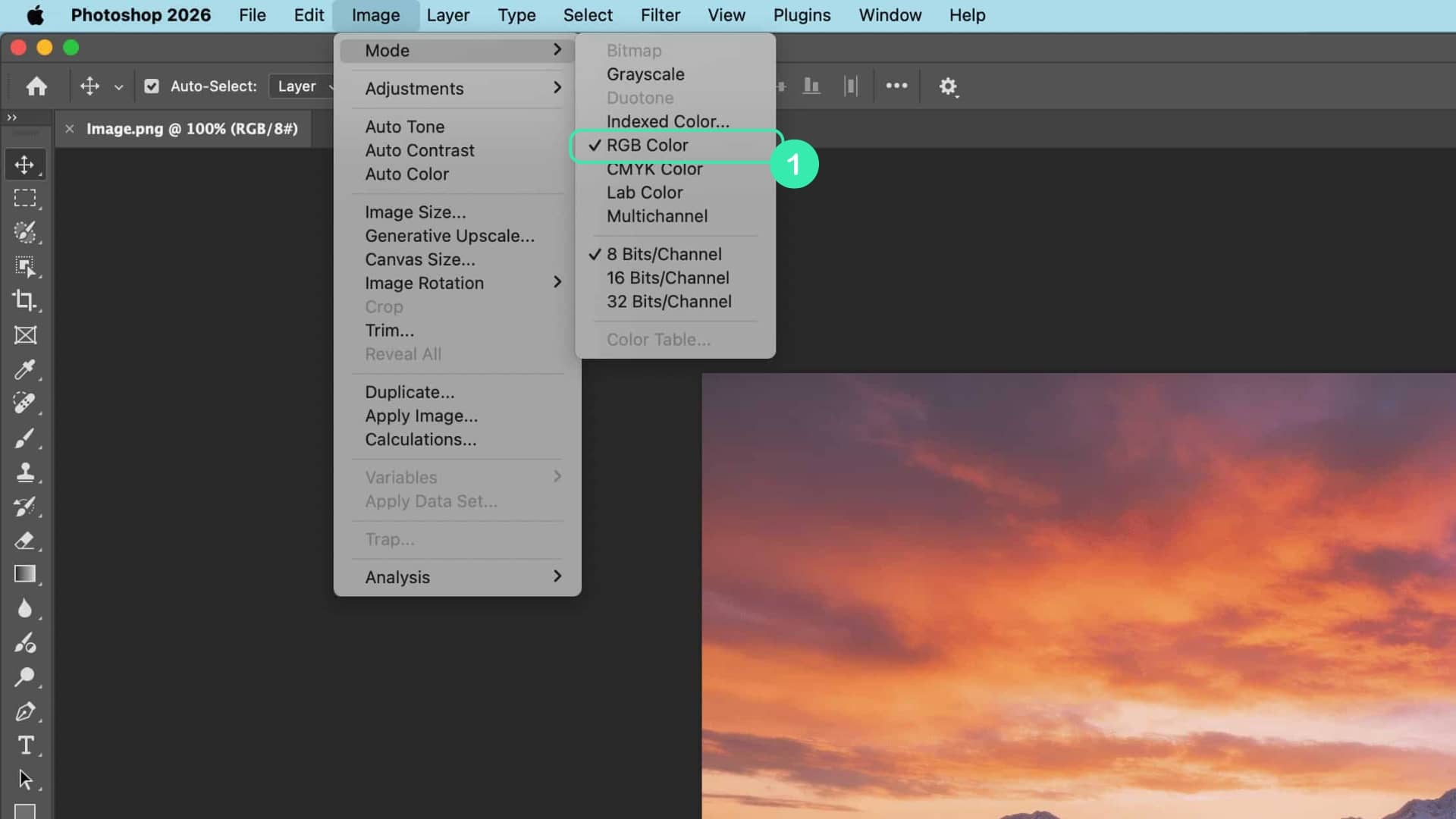
Task: Open the Filter menu
Action: coord(660,15)
